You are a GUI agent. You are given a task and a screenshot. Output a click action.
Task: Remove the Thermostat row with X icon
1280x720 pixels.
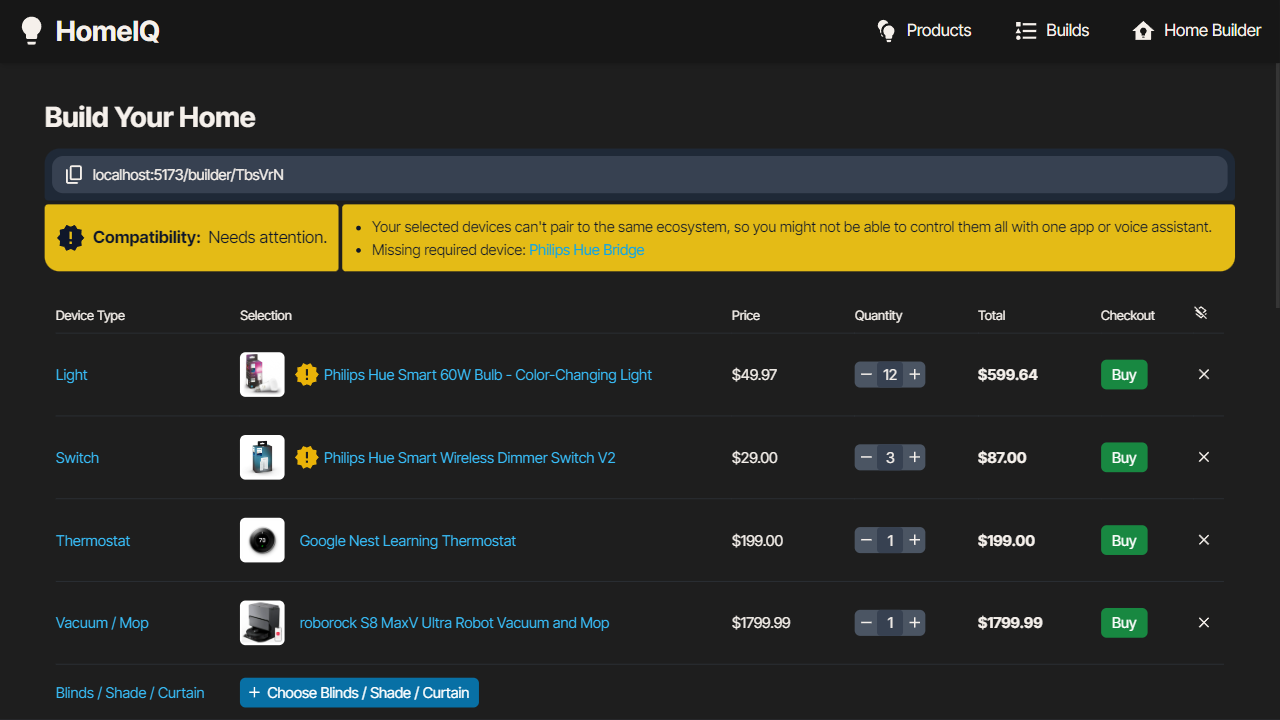click(1204, 540)
